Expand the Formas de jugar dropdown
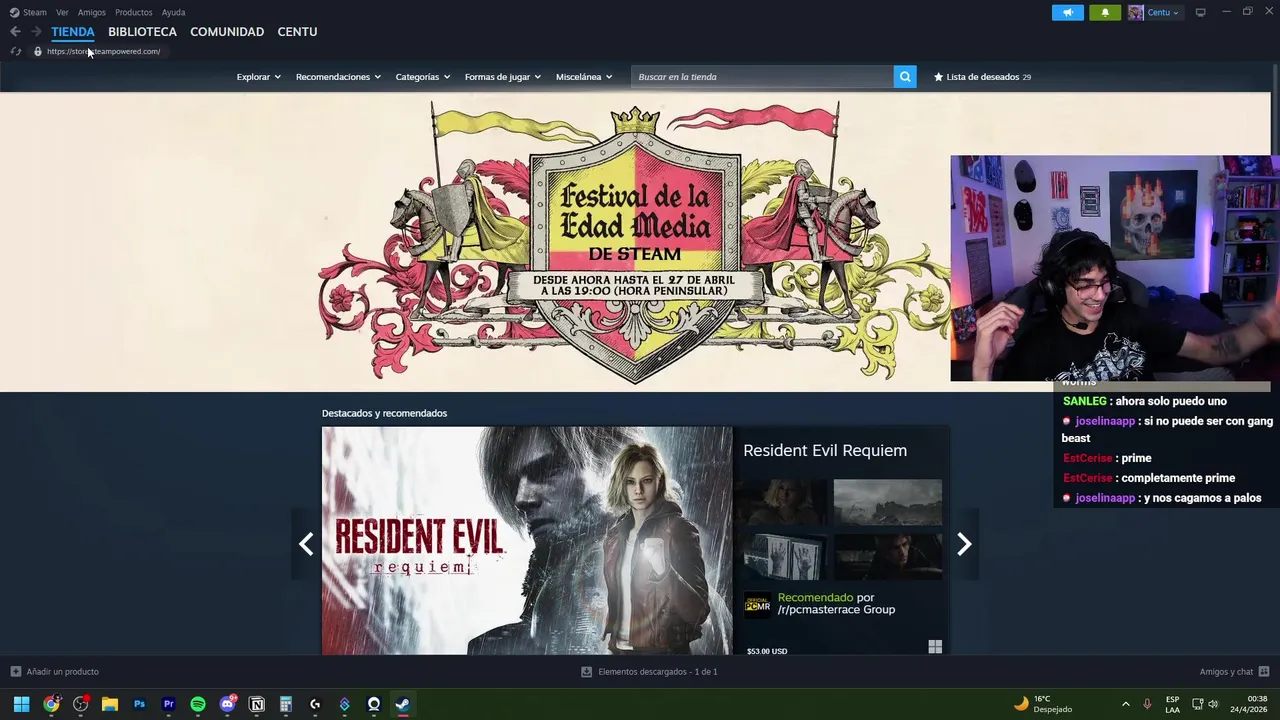 tap(502, 77)
